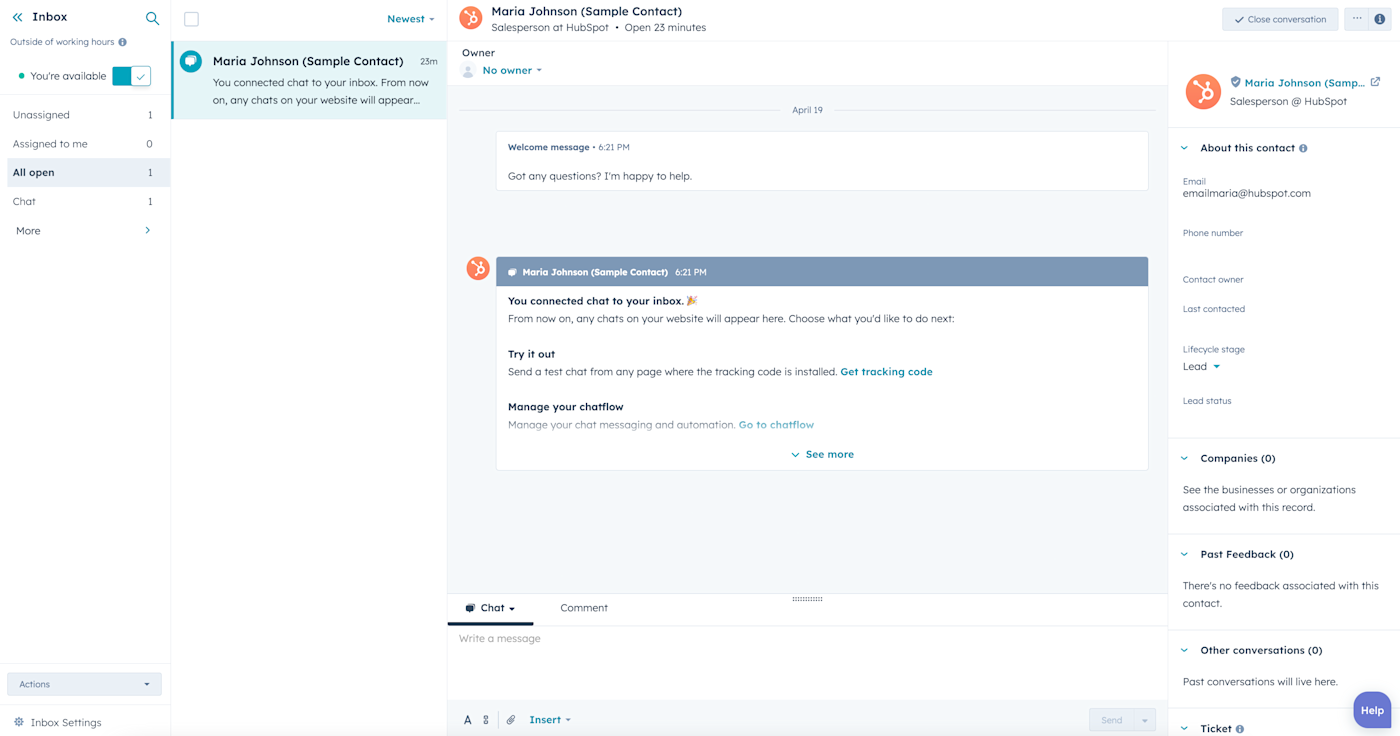This screenshot has width=1400, height=736.
Task: Check the select-all conversations checkbox
Action: pos(192,19)
